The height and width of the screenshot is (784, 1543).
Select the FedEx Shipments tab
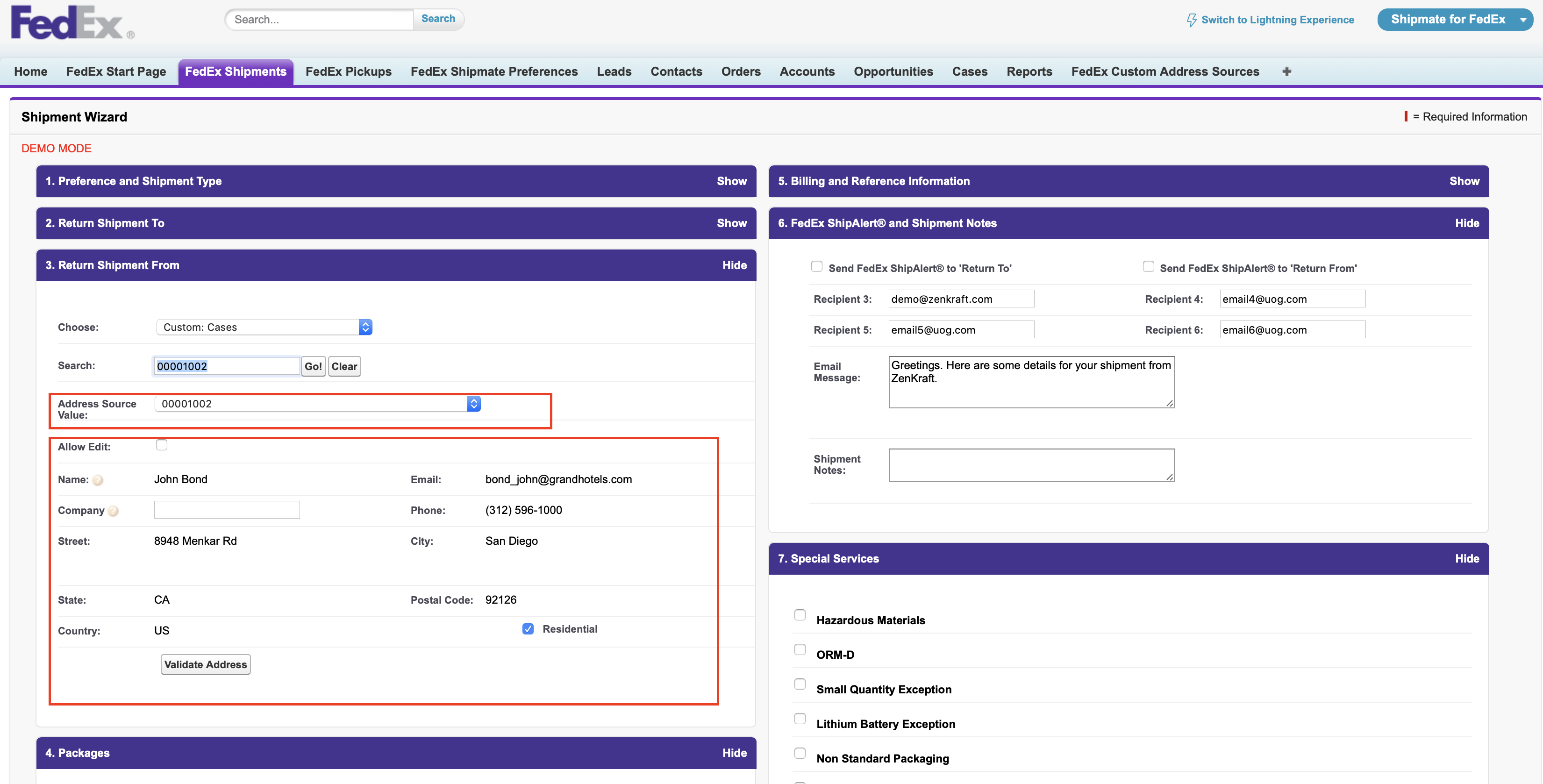coord(236,71)
